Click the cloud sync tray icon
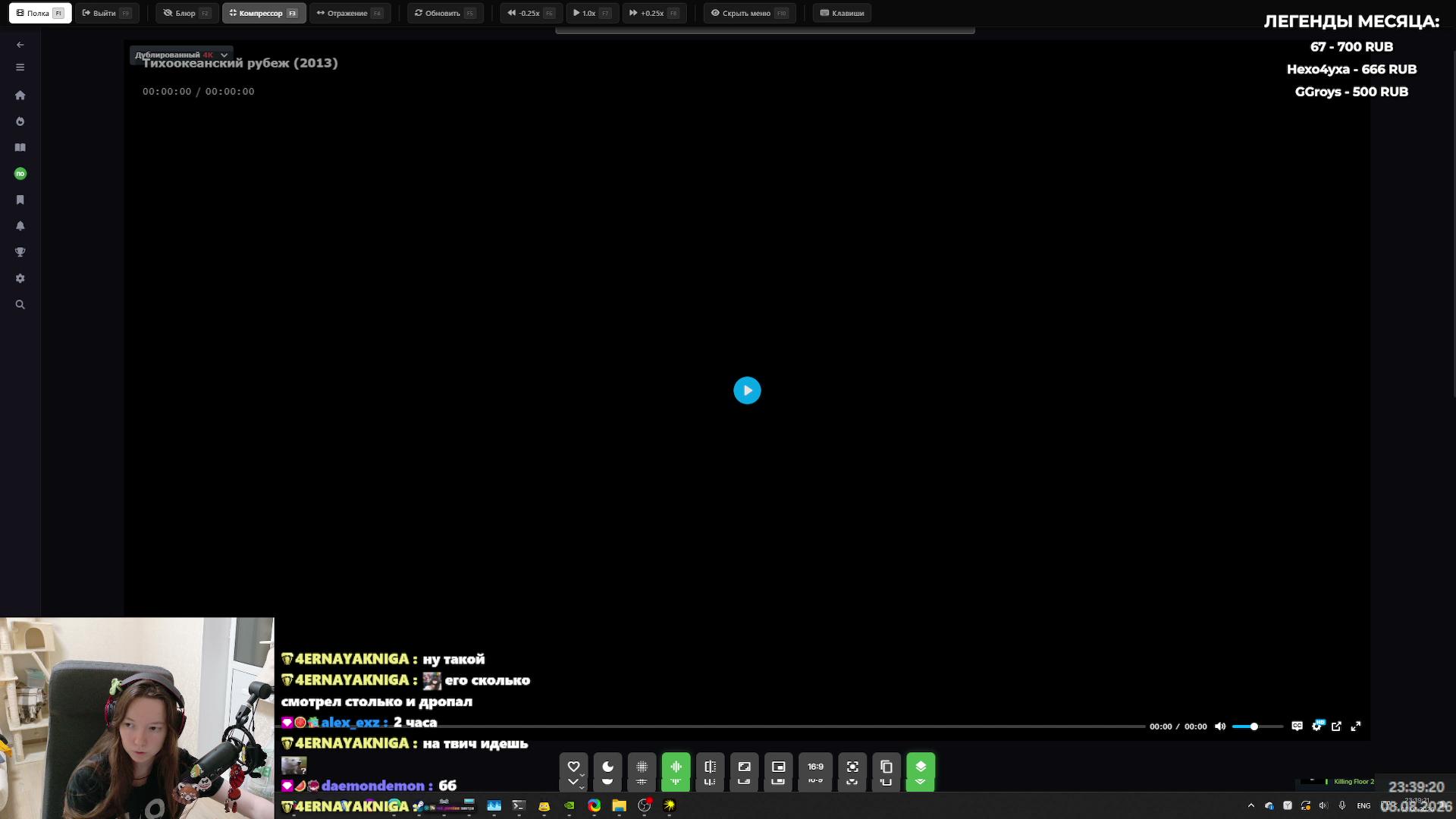Screen dimensions: 1456x819 pyautogui.click(x=1269, y=806)
